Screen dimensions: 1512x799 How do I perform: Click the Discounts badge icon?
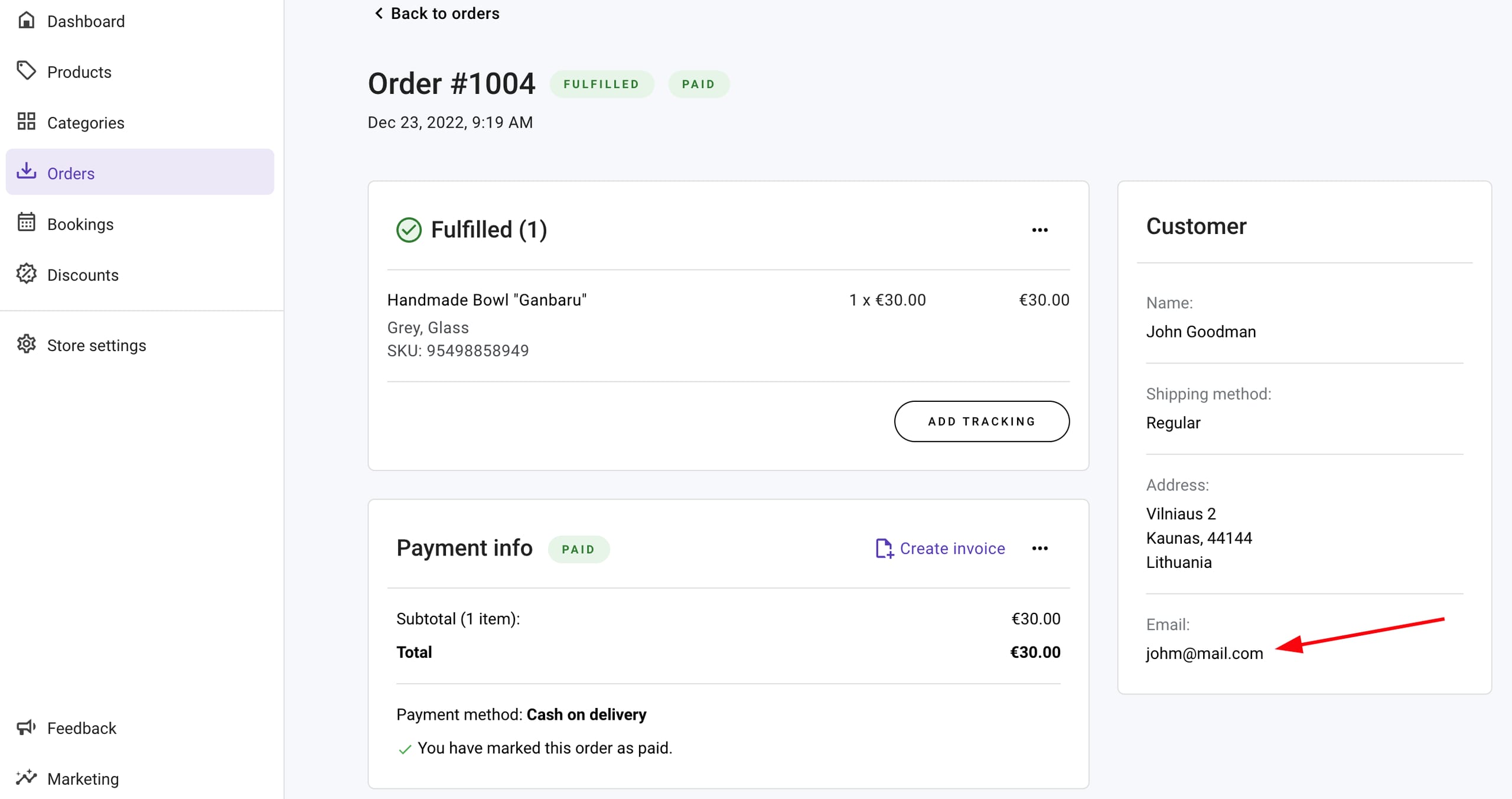[x=26, y=274]
